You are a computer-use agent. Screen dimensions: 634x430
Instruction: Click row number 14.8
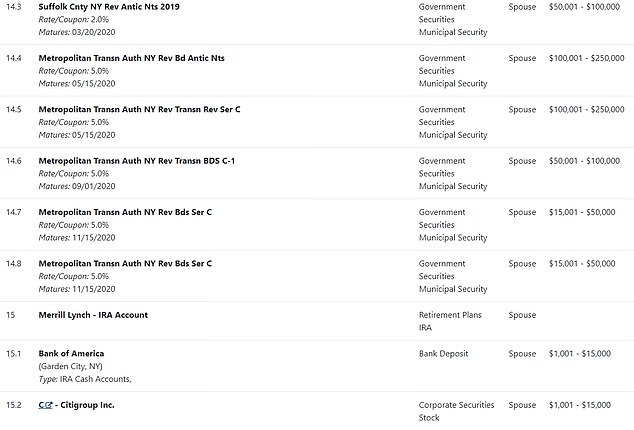pos(14,263)
